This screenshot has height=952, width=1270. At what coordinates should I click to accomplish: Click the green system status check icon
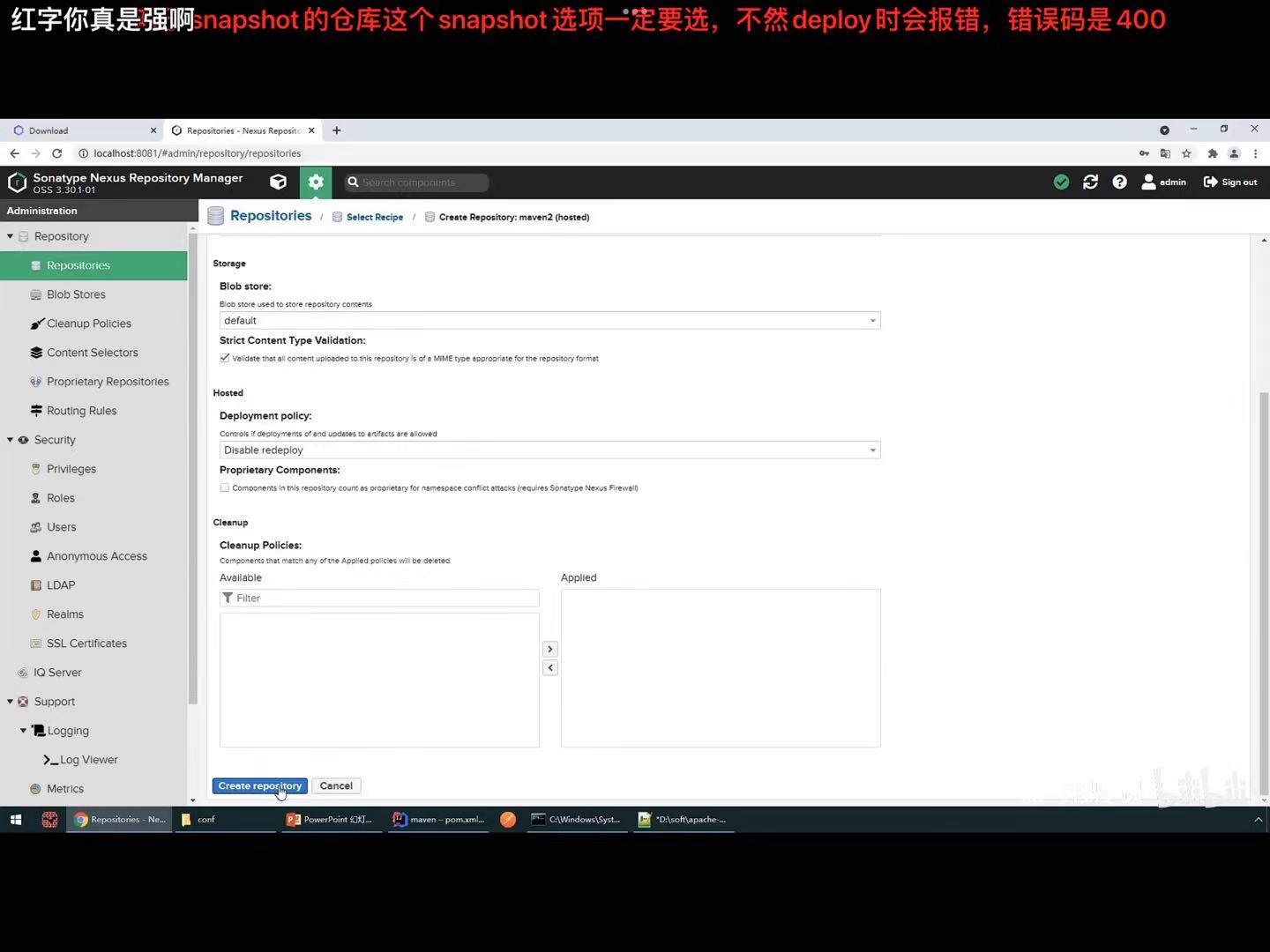point(1061,182)
